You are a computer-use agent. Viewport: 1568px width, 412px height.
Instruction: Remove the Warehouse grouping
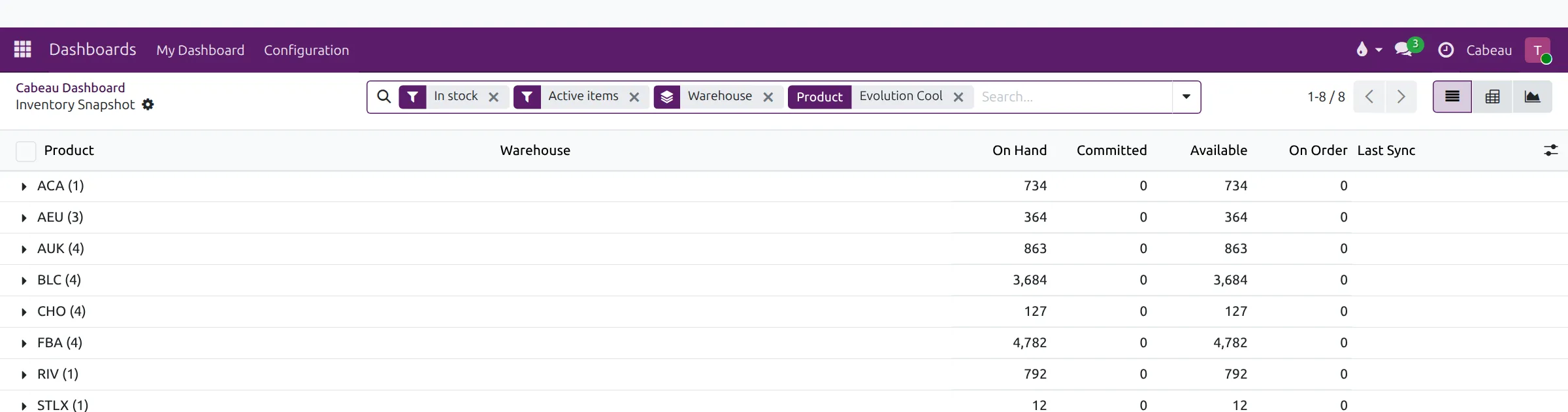pos(768,97)
